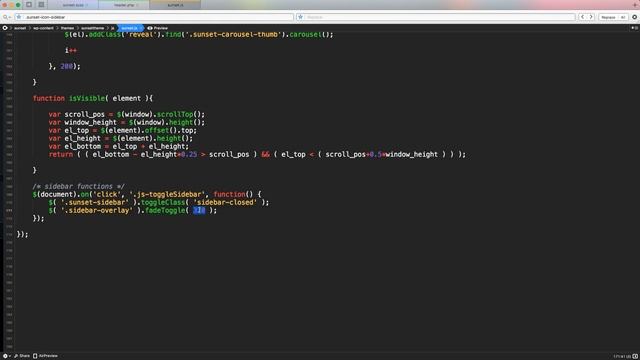Image resolution: width=640 pixels, height=360 pixels.
Task: Click the scroll_pos variable declaration line
Action: (127, 114)
